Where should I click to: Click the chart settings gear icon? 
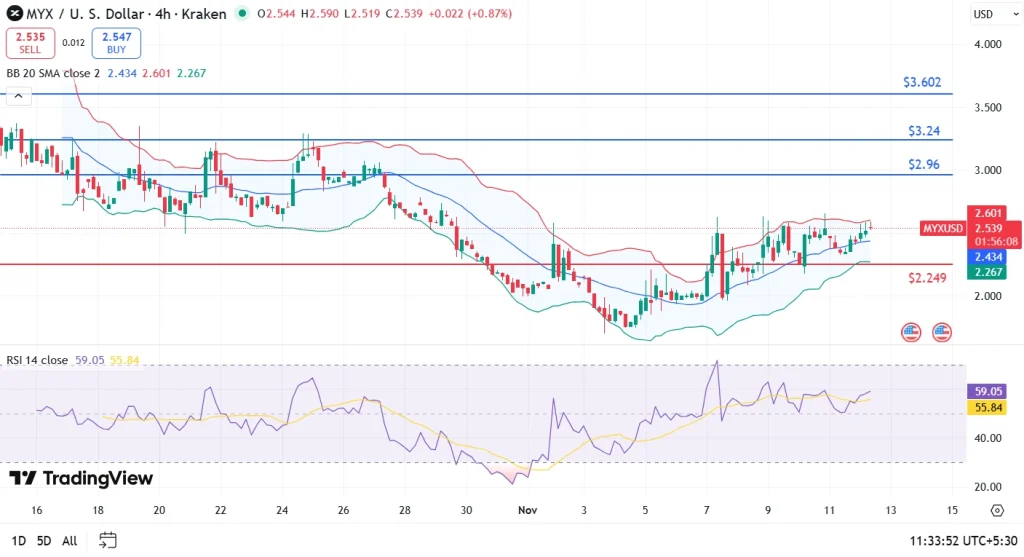[x=996, y=510]
